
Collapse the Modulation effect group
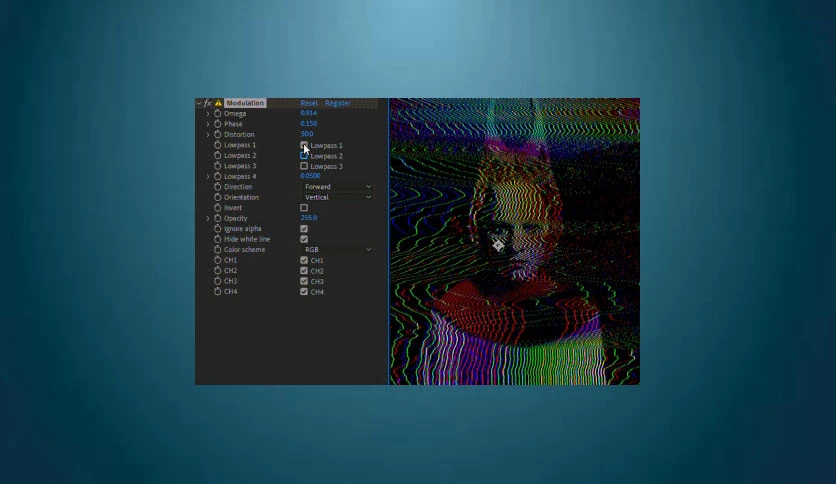pyautogui.click(x=198, y=103)
